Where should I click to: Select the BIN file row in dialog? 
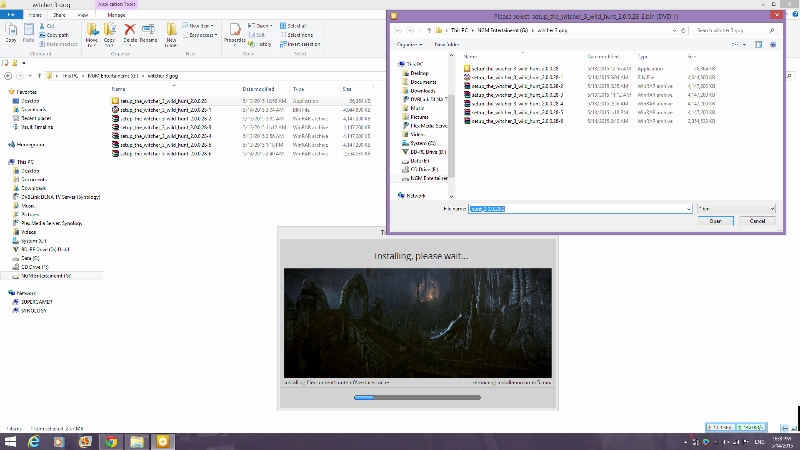[x=589, y=78]
